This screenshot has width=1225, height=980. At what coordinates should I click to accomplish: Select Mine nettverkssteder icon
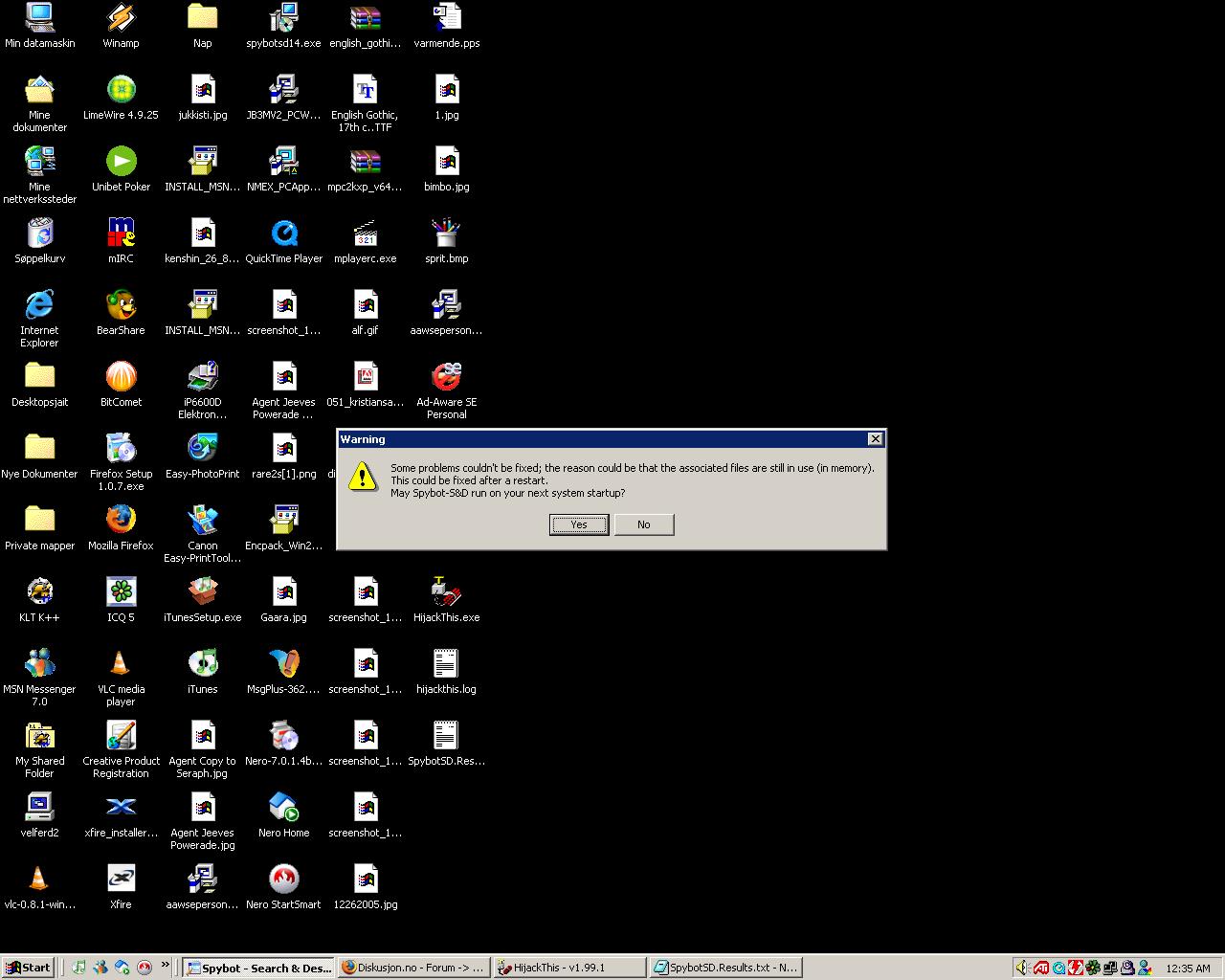tap(39, 175)
